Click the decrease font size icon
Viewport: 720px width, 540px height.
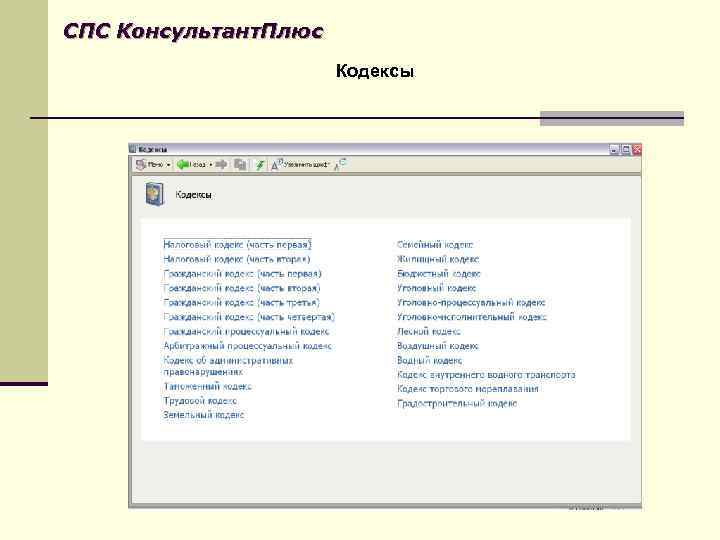point(340,164)
